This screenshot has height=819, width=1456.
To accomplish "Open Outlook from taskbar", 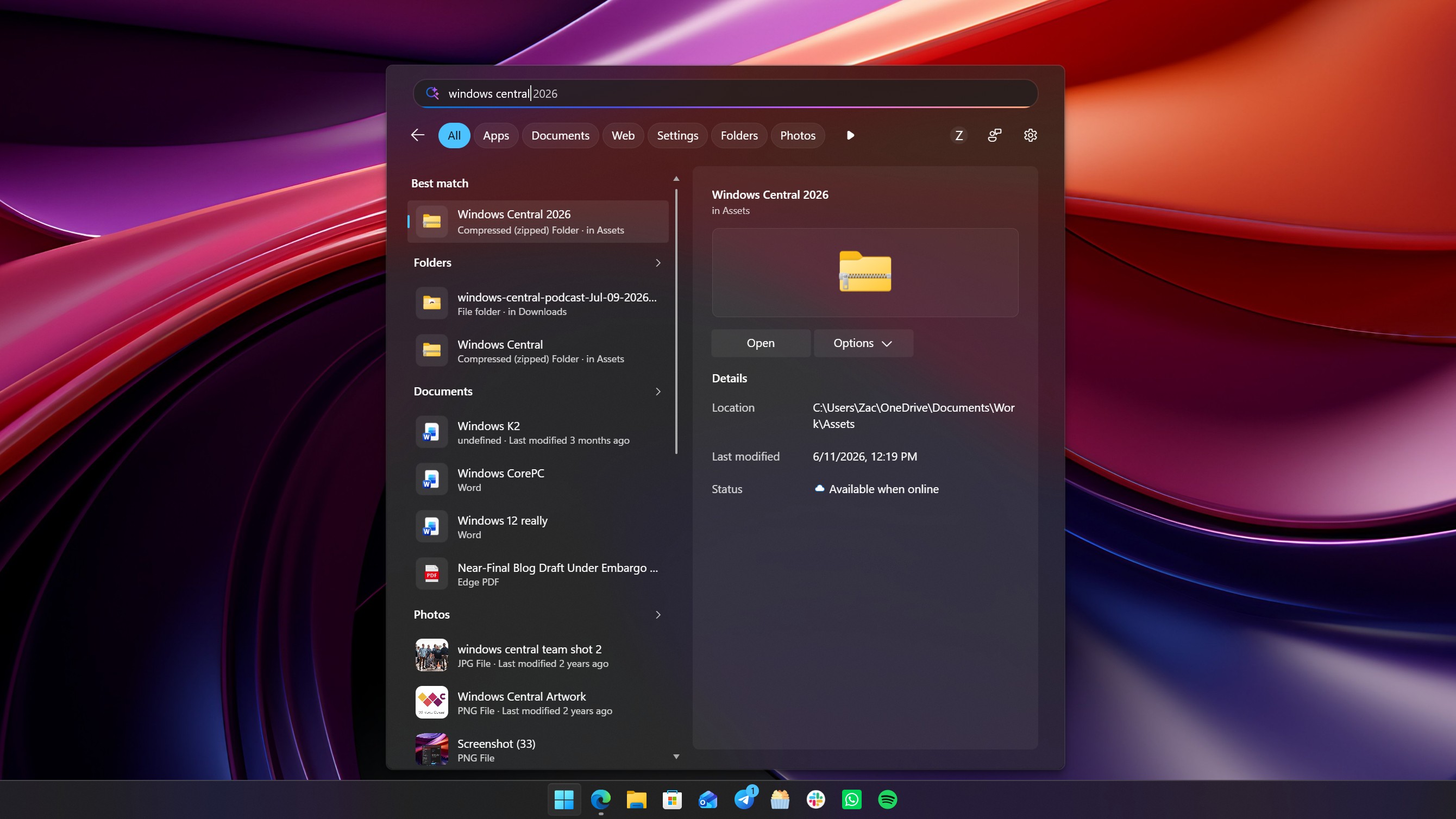I will [708, 799].
